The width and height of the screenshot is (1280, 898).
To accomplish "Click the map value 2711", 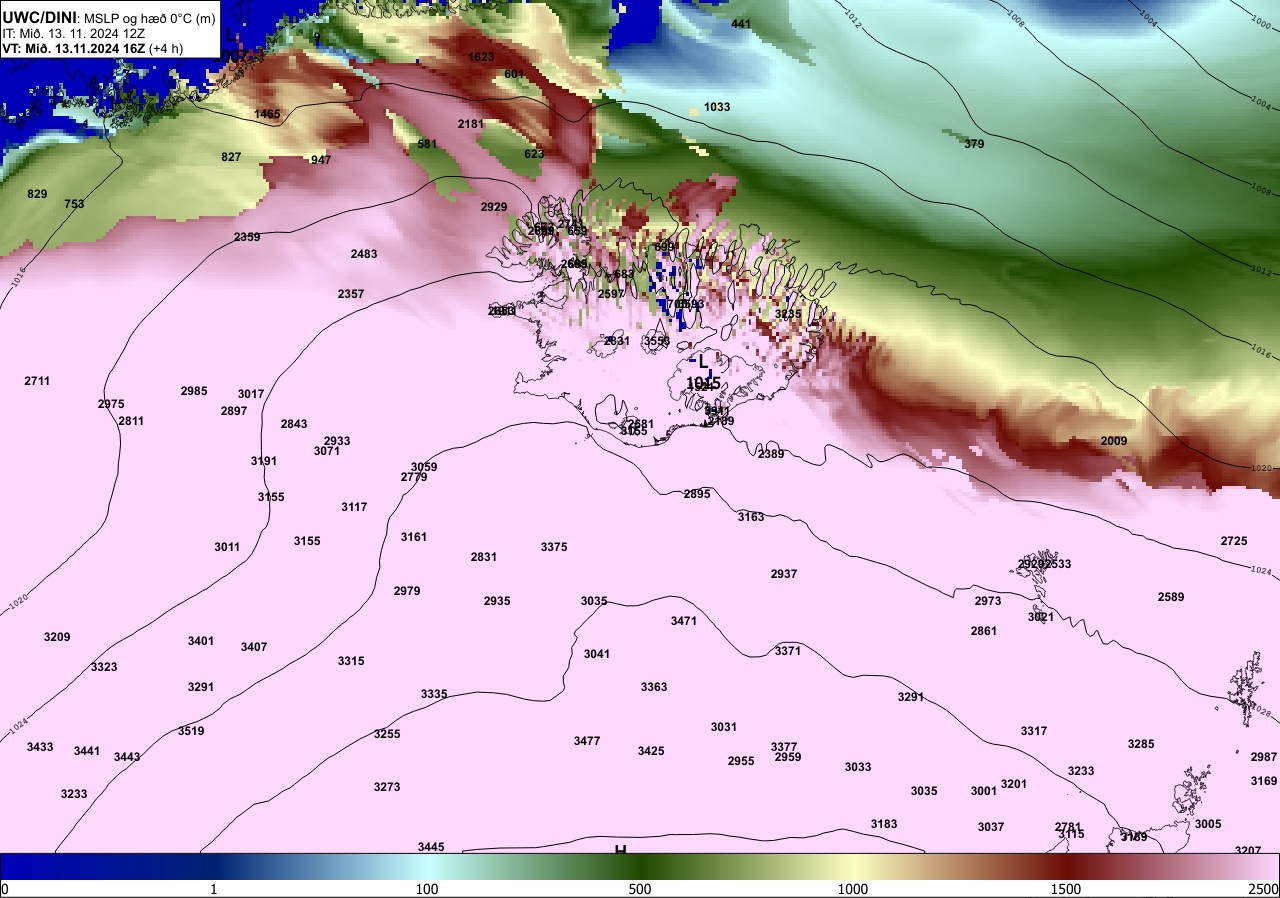I will click(37, 381).
